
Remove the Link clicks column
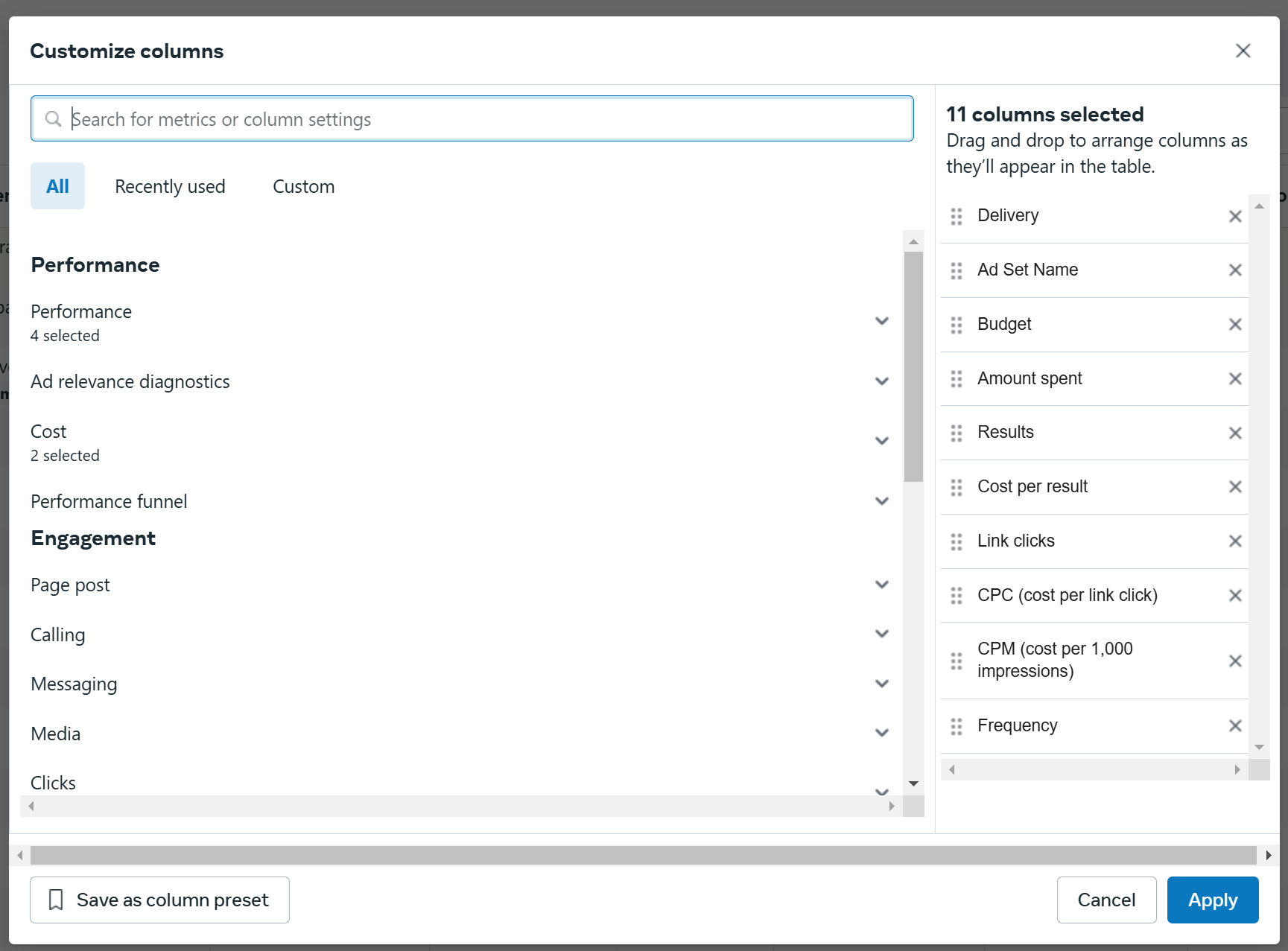1235,541
